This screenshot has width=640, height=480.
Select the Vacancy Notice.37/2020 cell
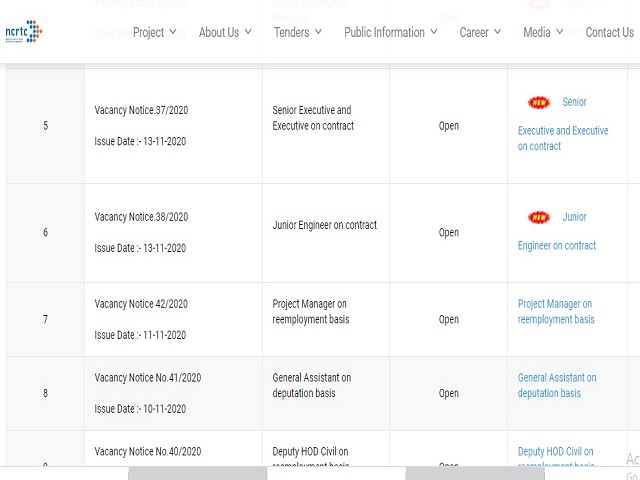point(141,110)
